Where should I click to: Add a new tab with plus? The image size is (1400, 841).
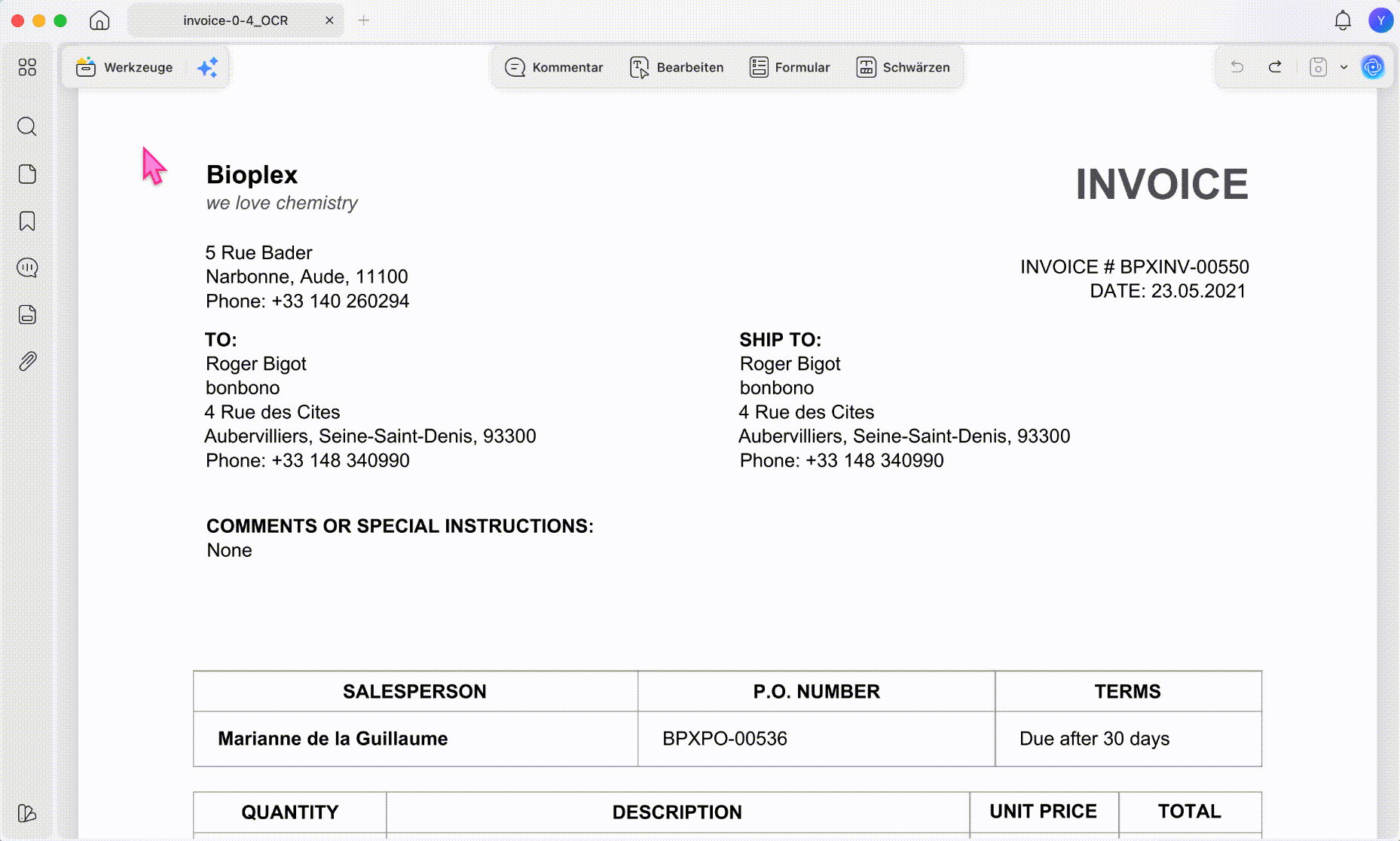click(x=364, y=20)
